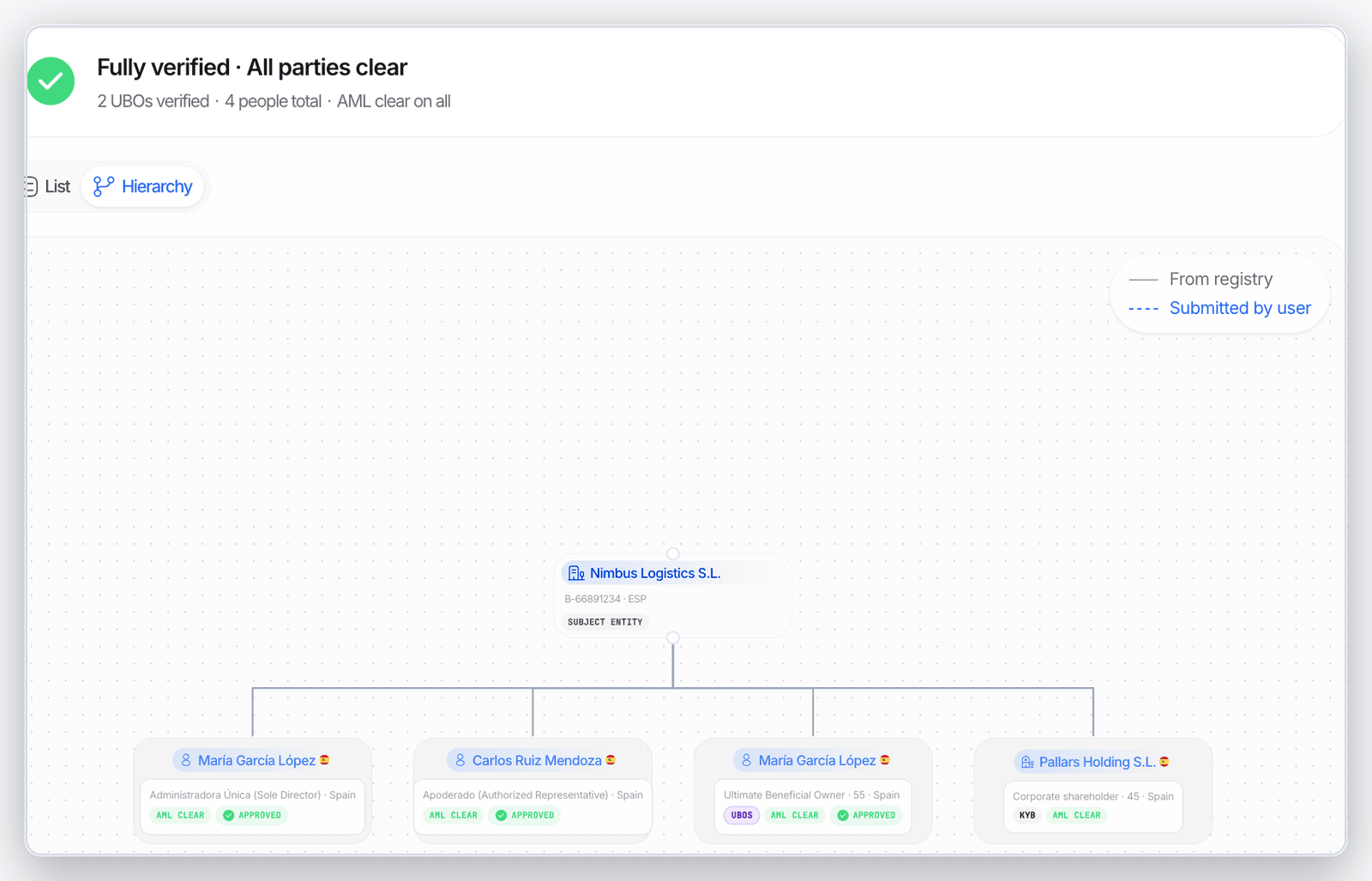This screenshot has height=881, width=1372.
Task: Click the top connector handle on Nimbus node
Action: [673, 554]
